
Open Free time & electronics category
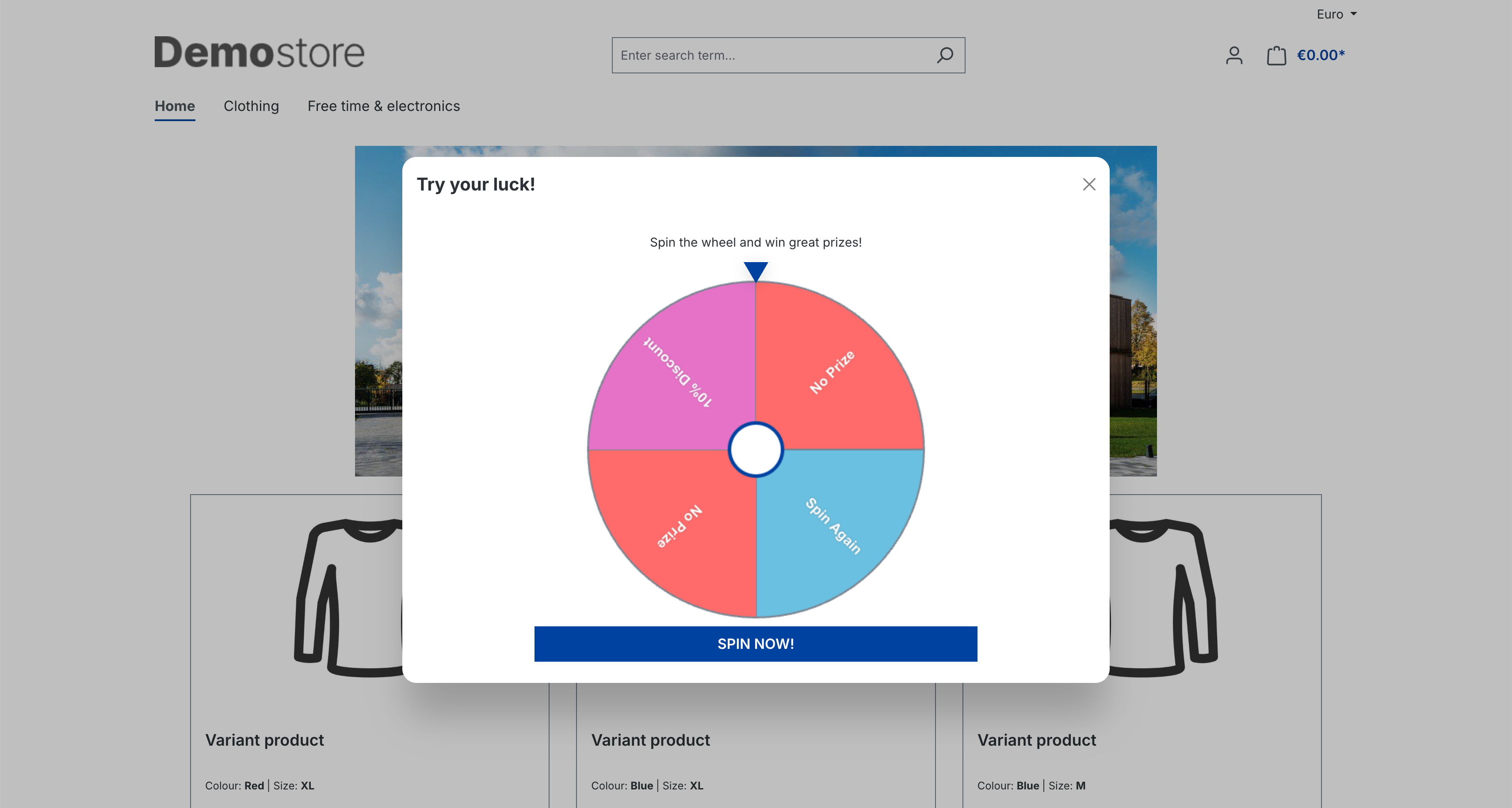tap(383, 106)
